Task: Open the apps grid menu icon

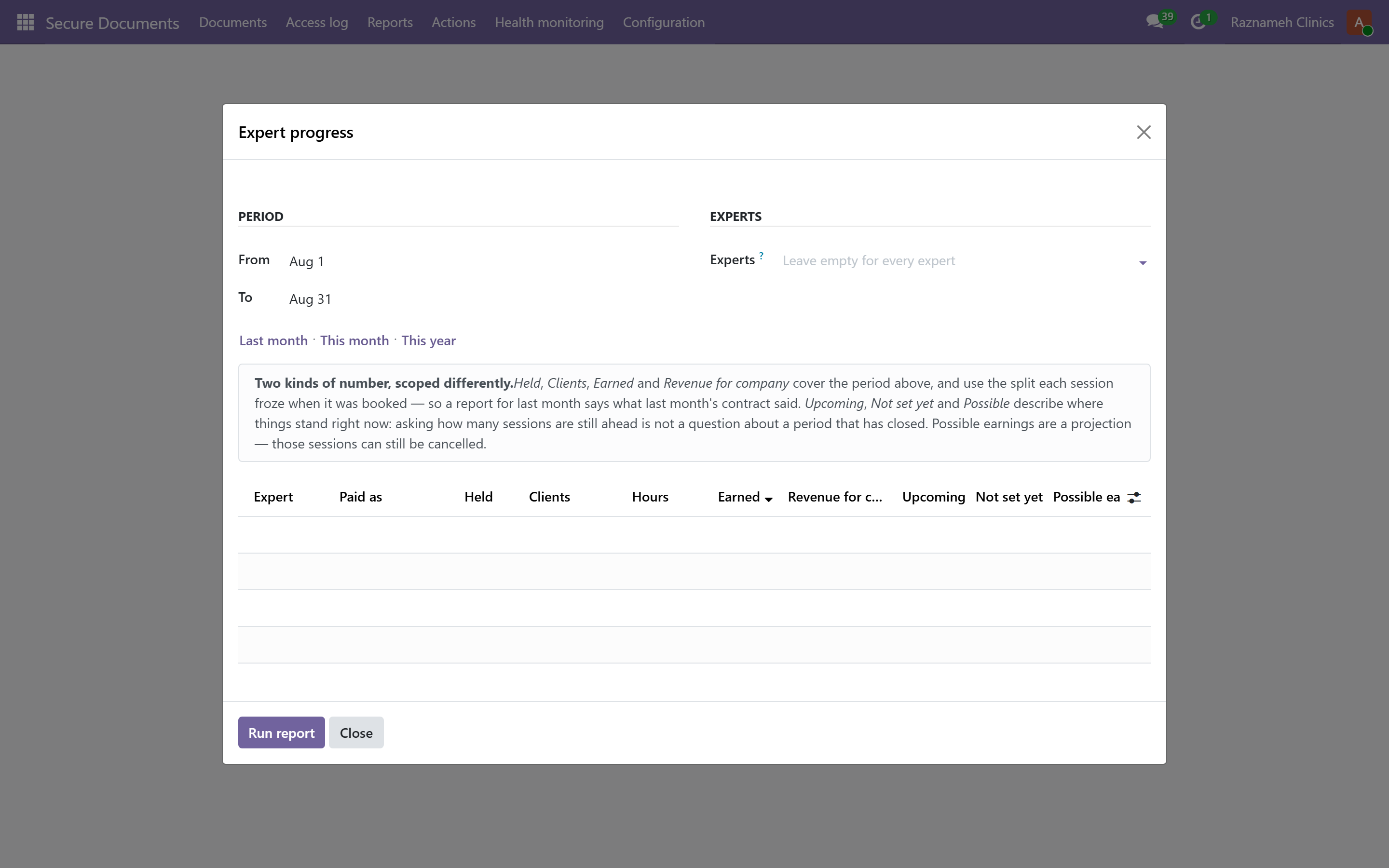Action: pos(25,22)
